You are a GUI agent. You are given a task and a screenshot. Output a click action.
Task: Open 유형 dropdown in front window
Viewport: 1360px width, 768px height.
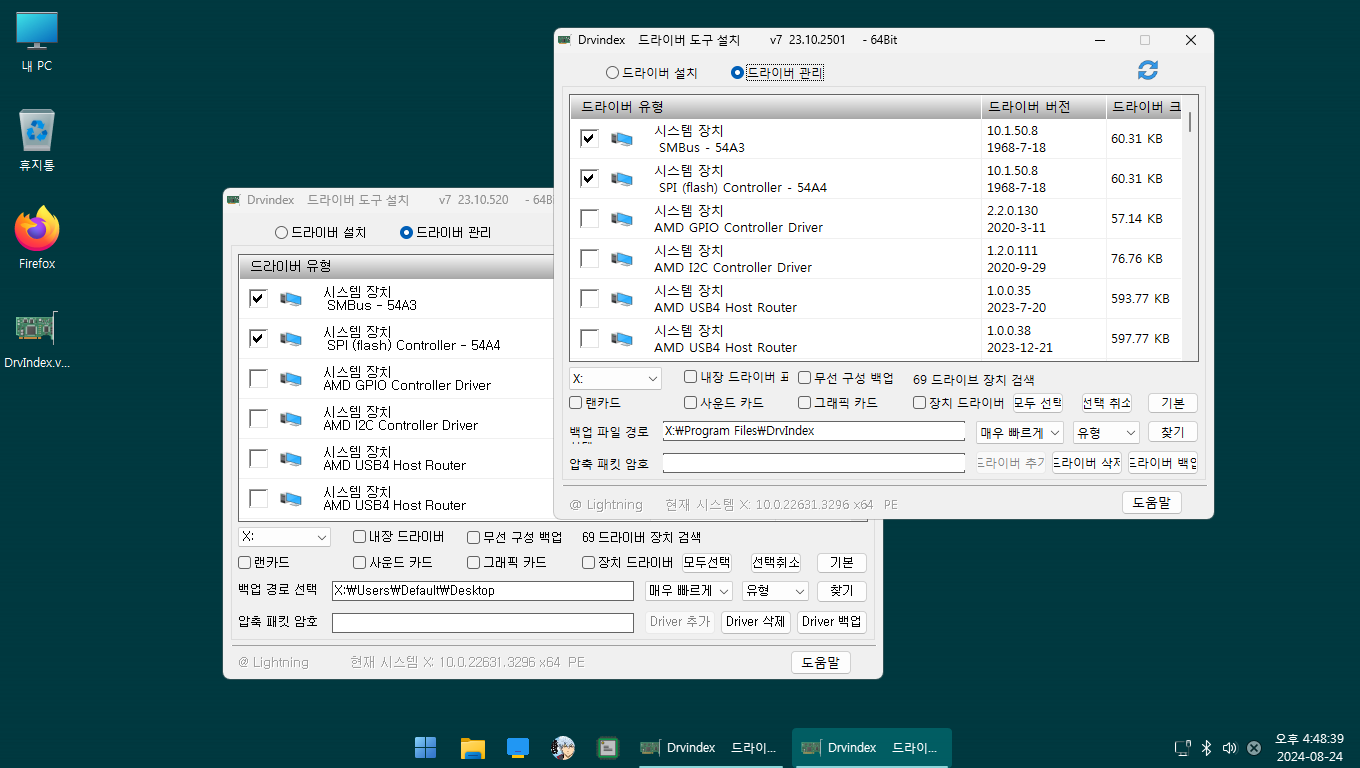click(1106, 433)
